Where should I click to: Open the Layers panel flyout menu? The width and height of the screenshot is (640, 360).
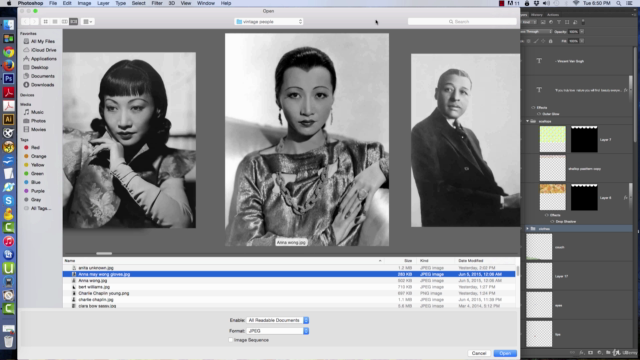pyautogui.click(x=634, y=15)
